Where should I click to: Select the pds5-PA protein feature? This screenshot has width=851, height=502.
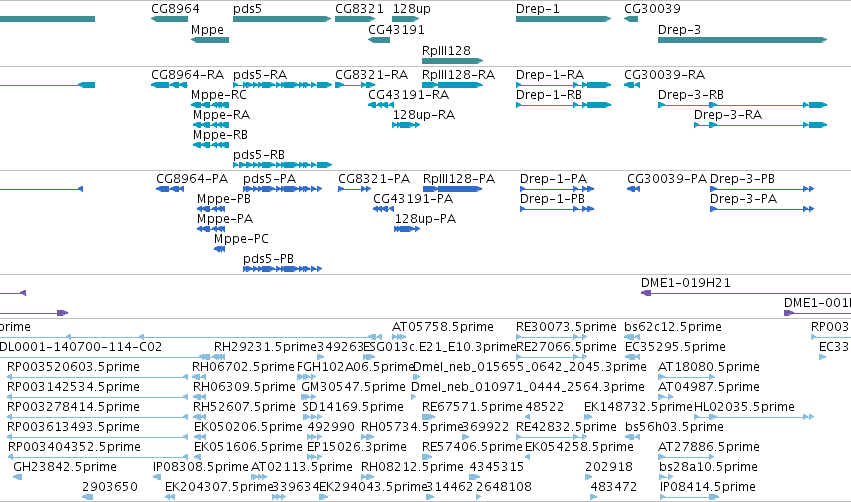tap(282, 189)
